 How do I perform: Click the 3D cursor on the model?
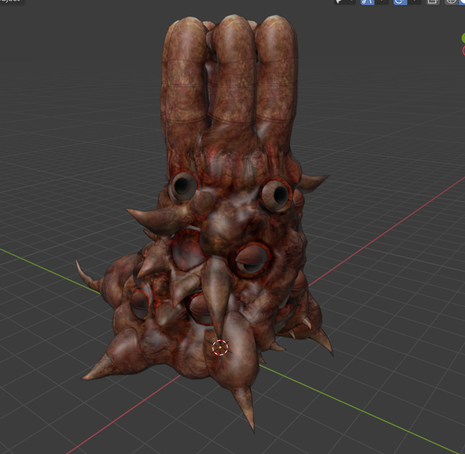[220, 347]
